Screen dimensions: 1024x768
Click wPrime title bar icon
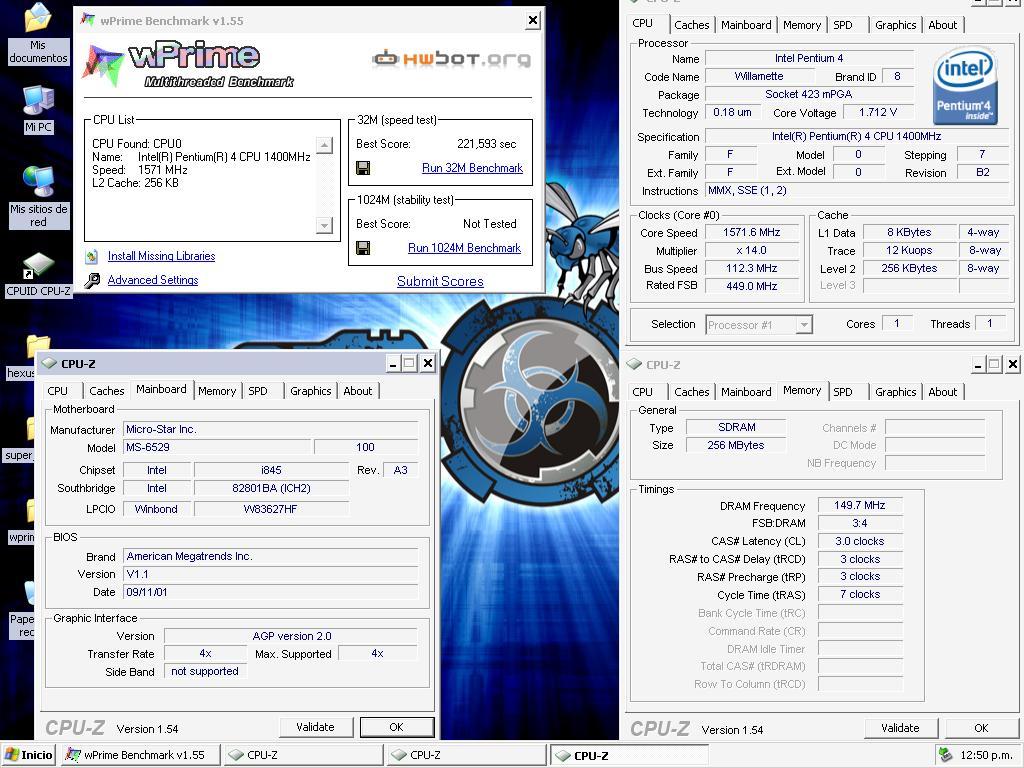click(x=88, y=20)
